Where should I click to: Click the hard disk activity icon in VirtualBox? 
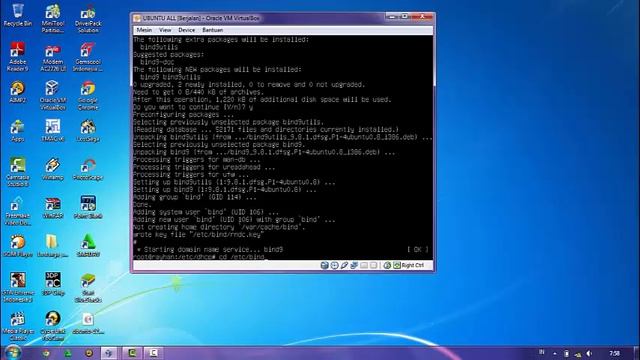(x=324, y=265)
